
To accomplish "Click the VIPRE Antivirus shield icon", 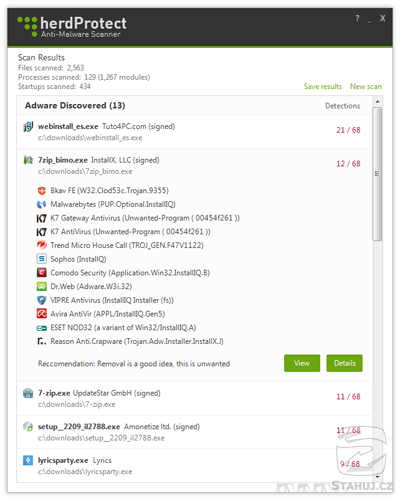I will (41, 300).
